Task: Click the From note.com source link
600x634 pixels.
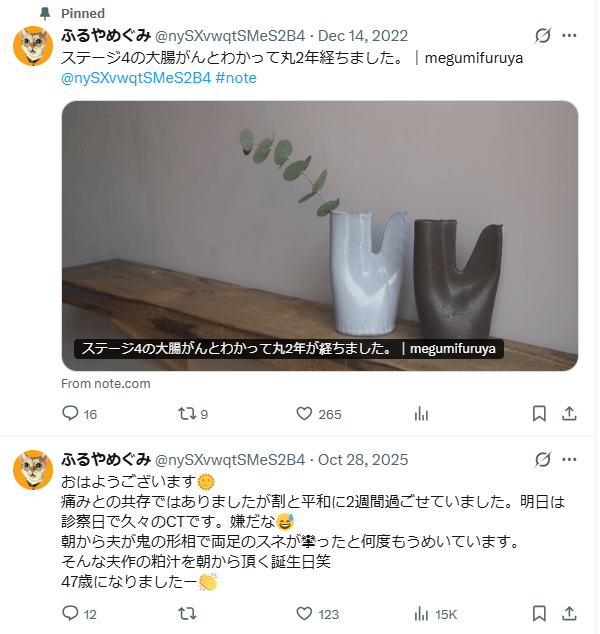Action: coord(106,383)
